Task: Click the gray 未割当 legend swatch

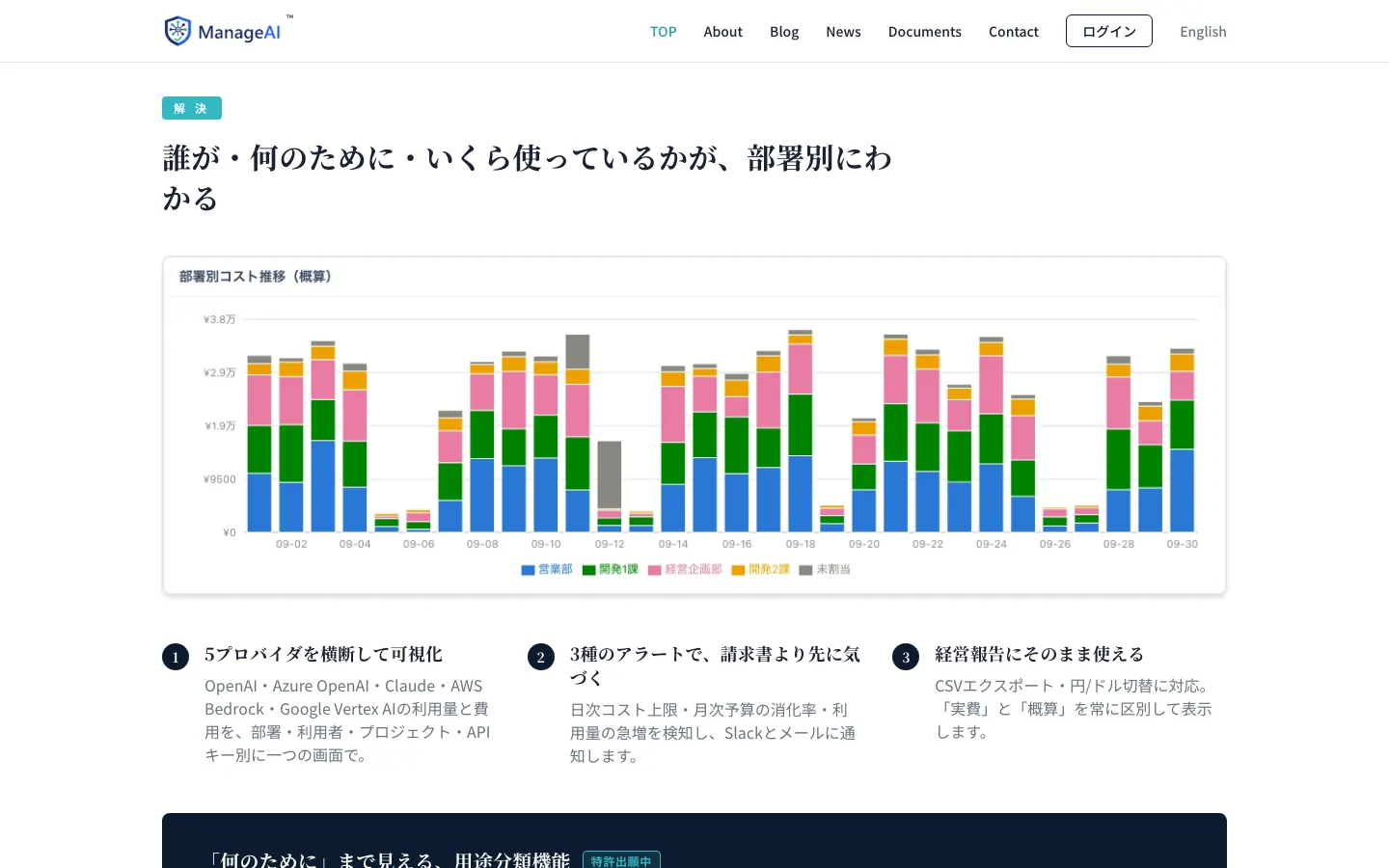Action: click(805, 570)
